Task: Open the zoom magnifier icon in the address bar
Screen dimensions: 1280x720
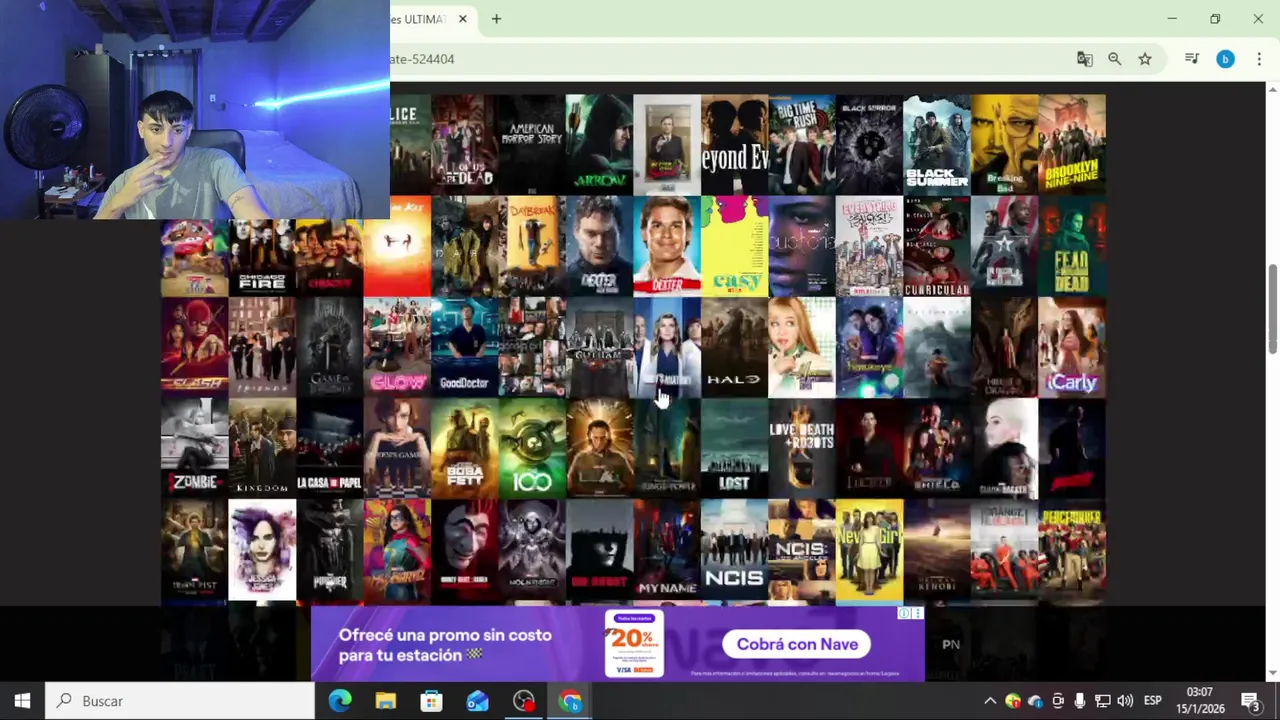Action: (x=1114, y=59)
